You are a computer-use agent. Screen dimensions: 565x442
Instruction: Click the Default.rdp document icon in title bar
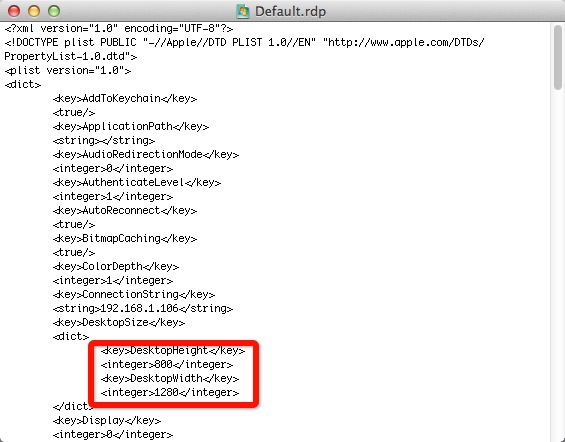pyautogui.click(x=243, y=12)
